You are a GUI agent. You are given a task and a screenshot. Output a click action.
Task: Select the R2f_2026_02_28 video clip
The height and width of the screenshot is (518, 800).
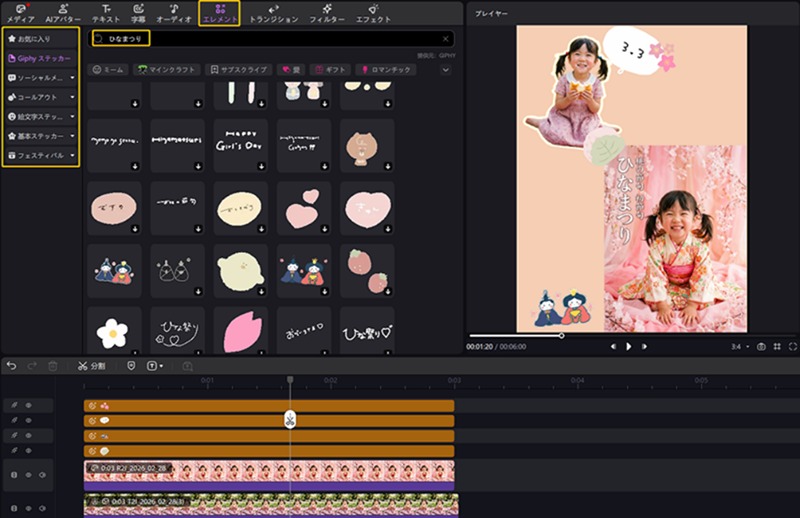pos(269,475)
